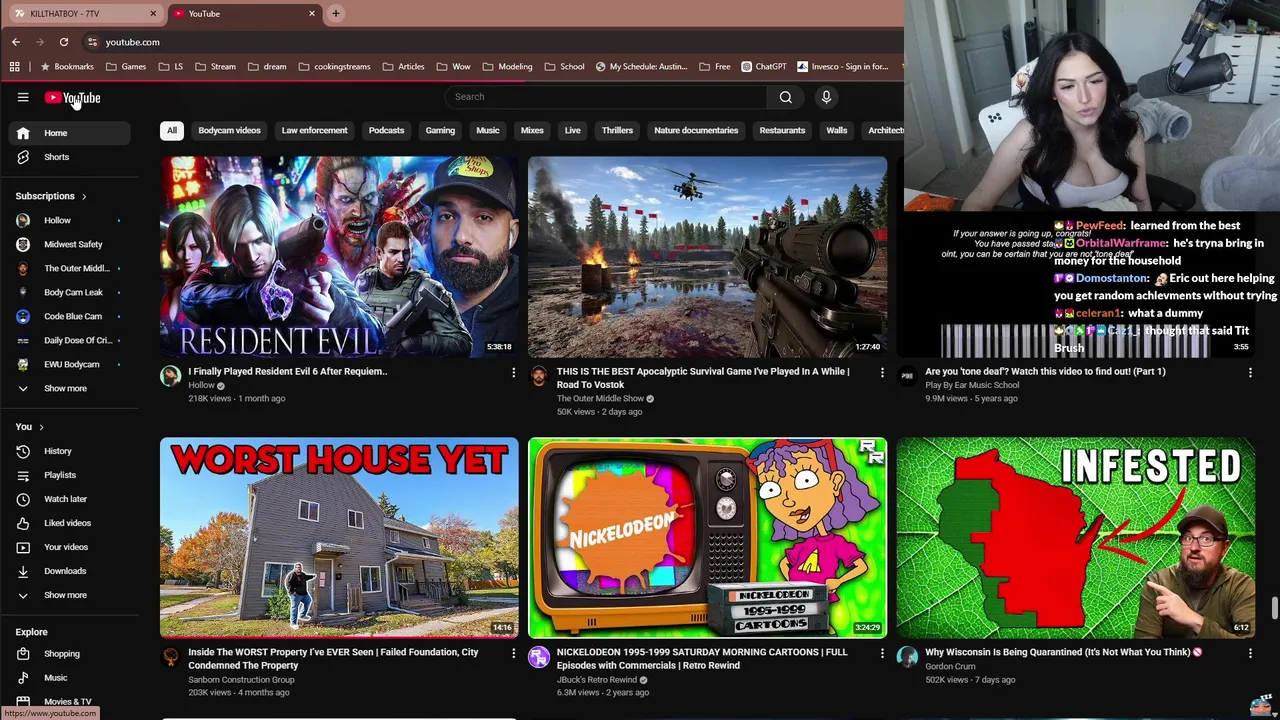
Task: Play the WORST HOUSE YET thumbnail
Action: pos(339,538)
